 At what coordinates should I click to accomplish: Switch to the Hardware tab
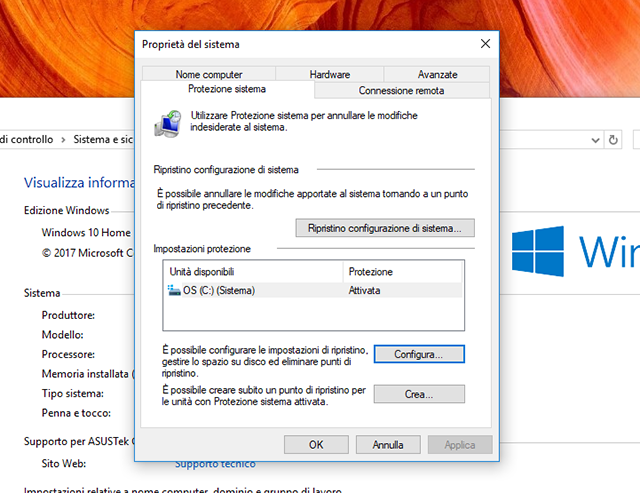(x=329, y=74)
